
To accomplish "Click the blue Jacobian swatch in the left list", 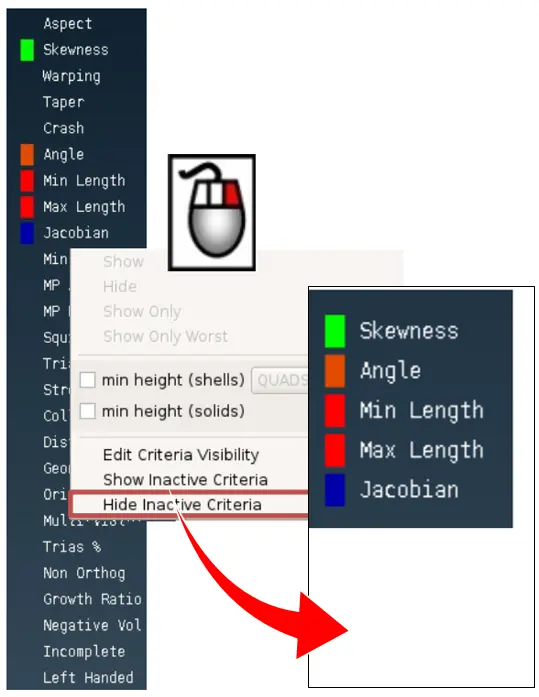I will pos(27,233).
